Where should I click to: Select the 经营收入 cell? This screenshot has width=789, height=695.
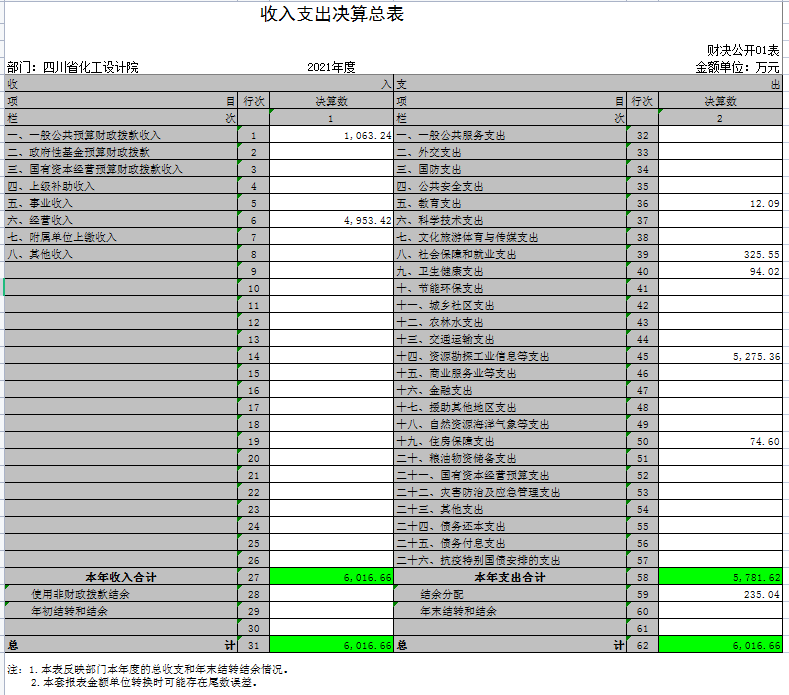(121, 220)
